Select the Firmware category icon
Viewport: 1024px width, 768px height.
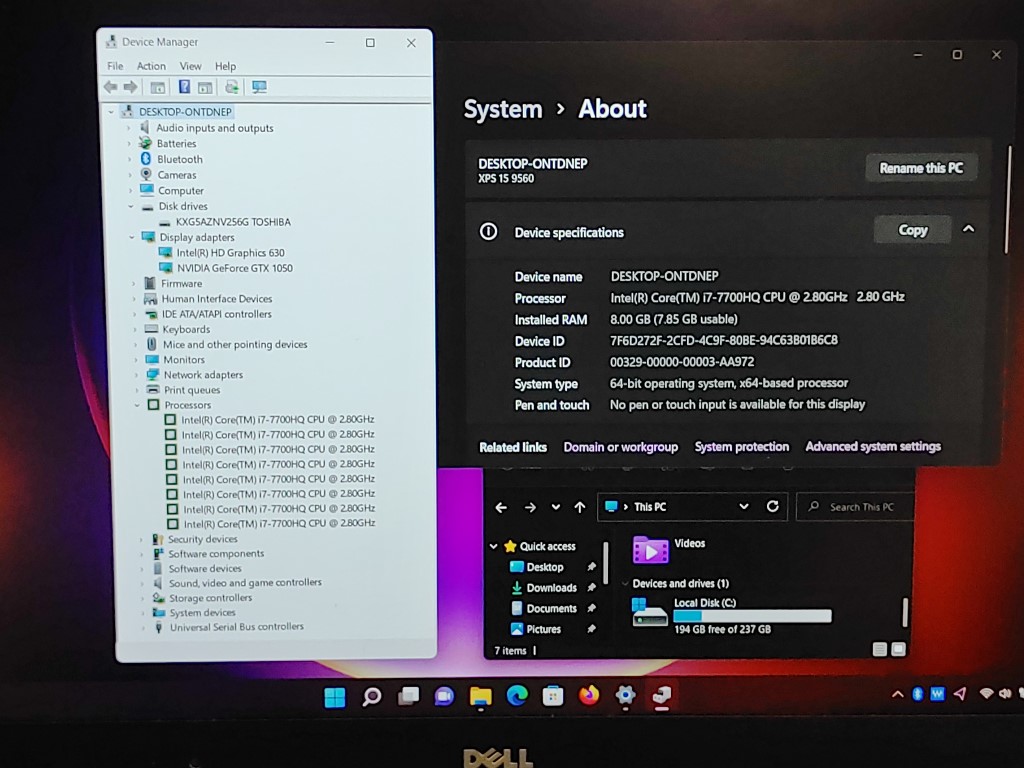(x=150, y=283)
